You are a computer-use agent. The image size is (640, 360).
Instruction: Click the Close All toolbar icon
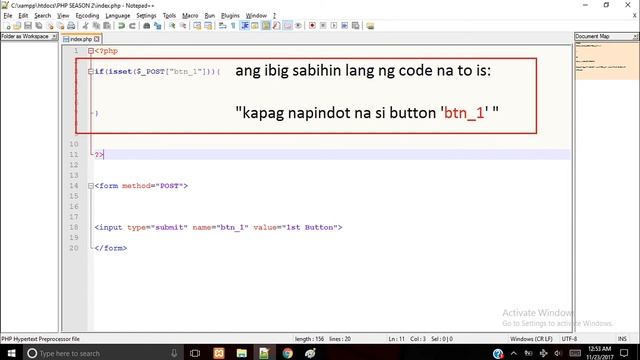pyautogui.click(x=60, y=26)
